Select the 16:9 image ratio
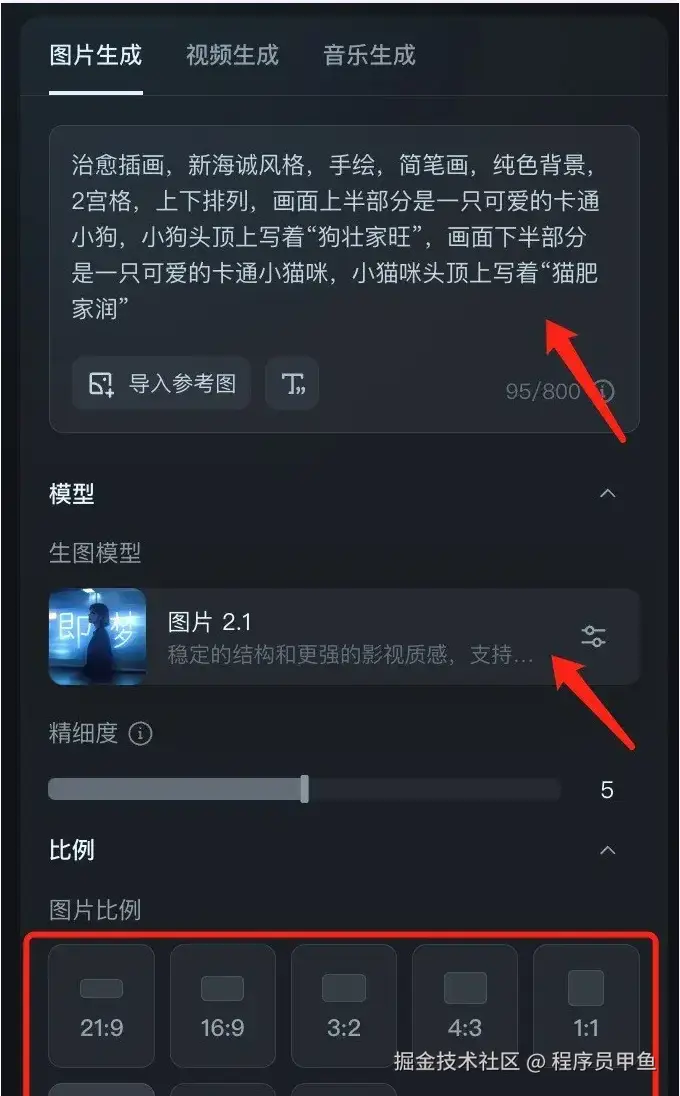This screenshot has height=1096, width=680. pos(222,1006)
